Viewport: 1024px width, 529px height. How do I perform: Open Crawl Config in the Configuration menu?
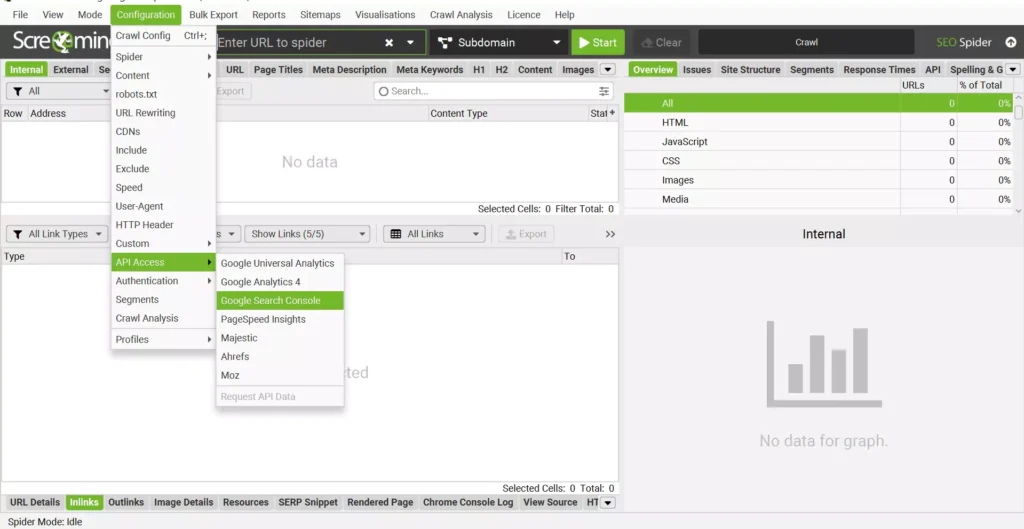(163, 35)
